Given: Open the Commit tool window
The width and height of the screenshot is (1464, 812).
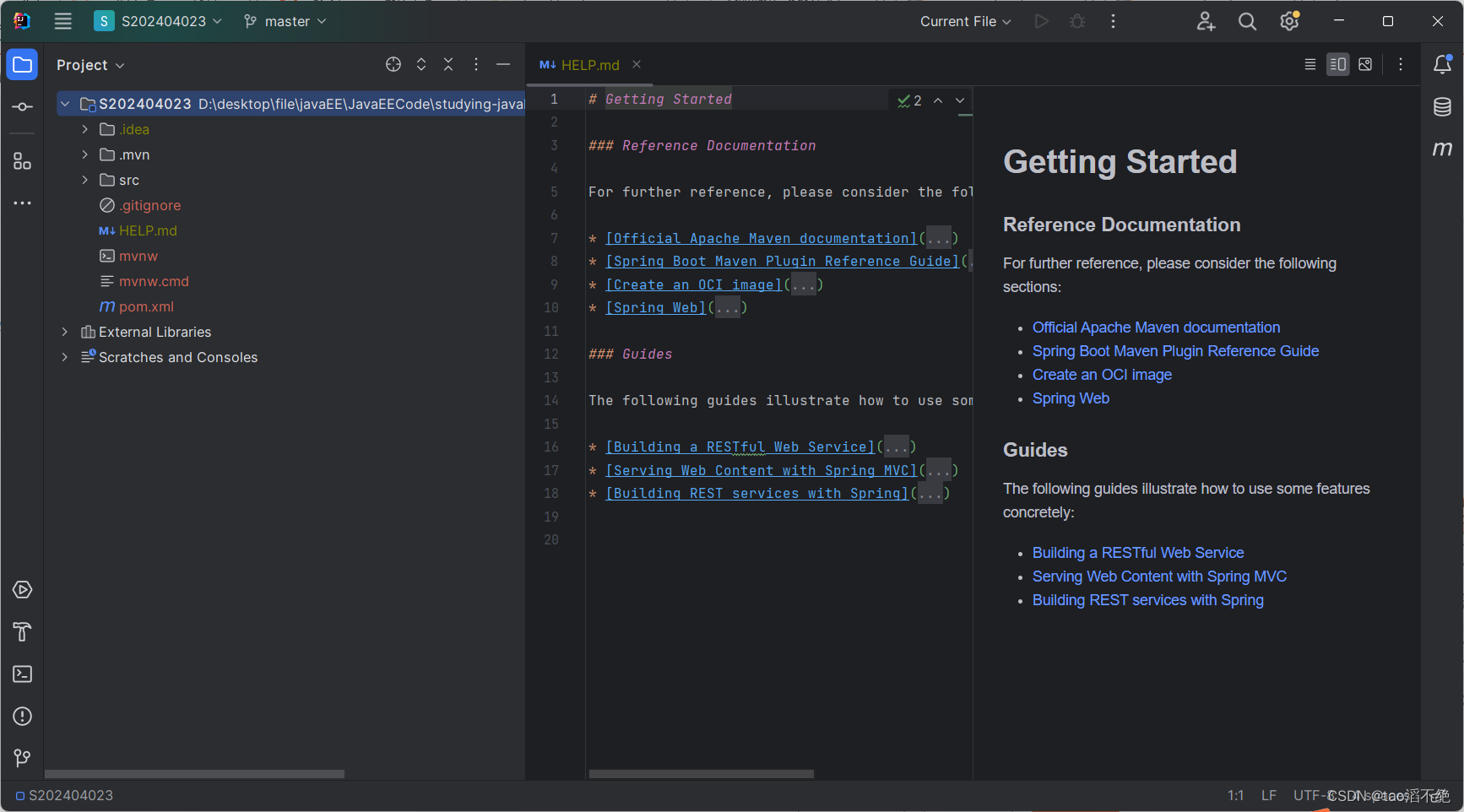Looking at the screenshot, I should tap(23, 107).
